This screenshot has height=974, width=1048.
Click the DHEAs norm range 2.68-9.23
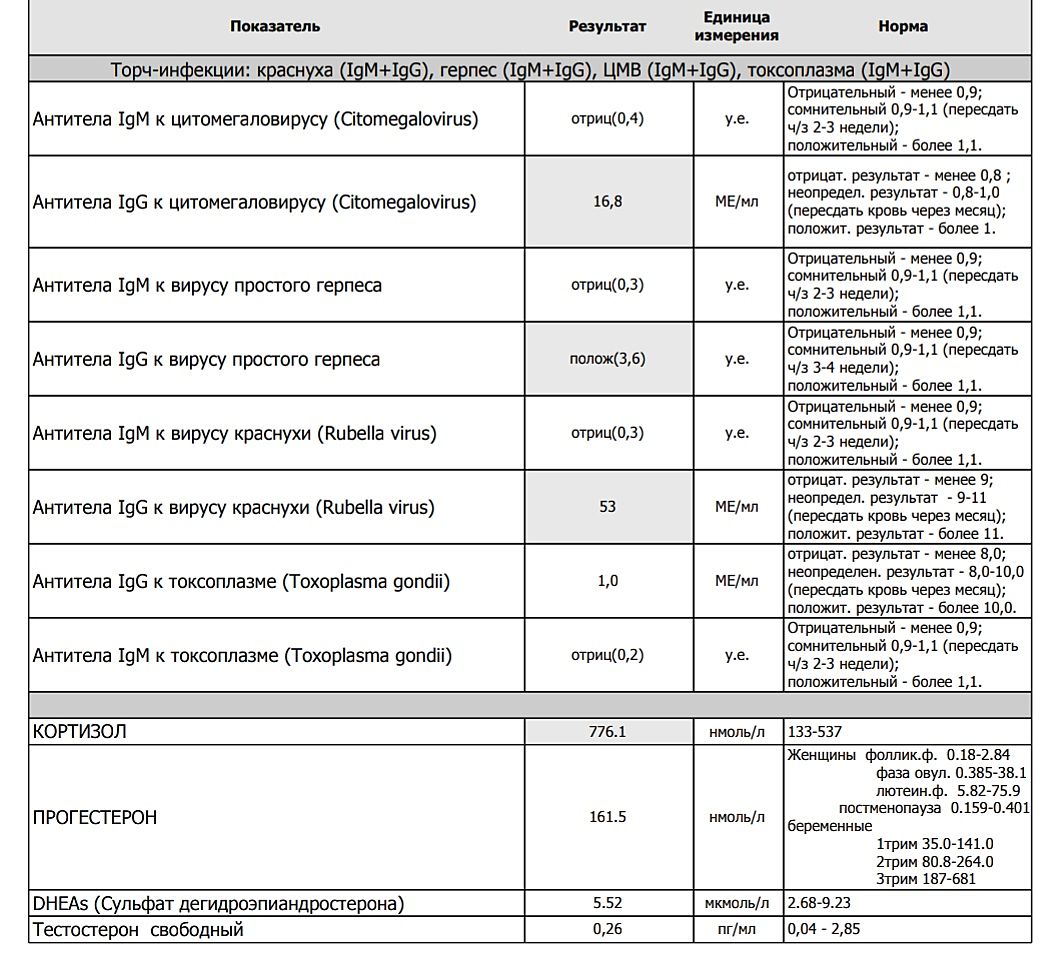(819, 904)
